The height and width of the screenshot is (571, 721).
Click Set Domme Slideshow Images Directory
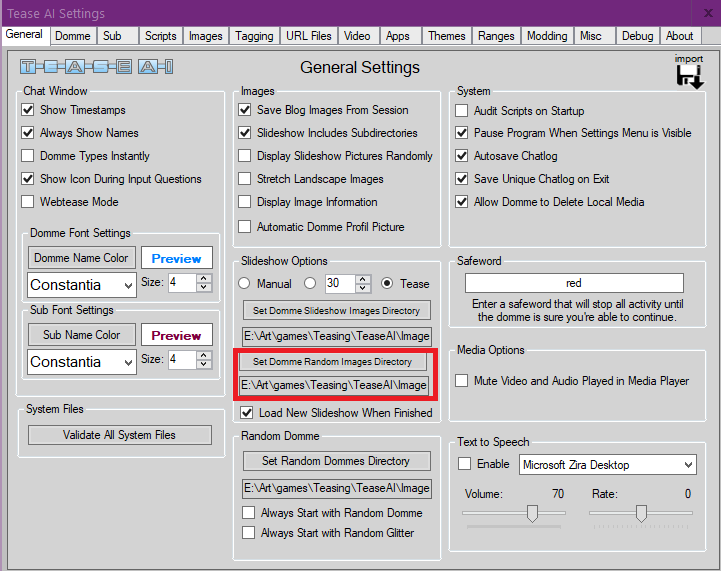pos(337,310)
